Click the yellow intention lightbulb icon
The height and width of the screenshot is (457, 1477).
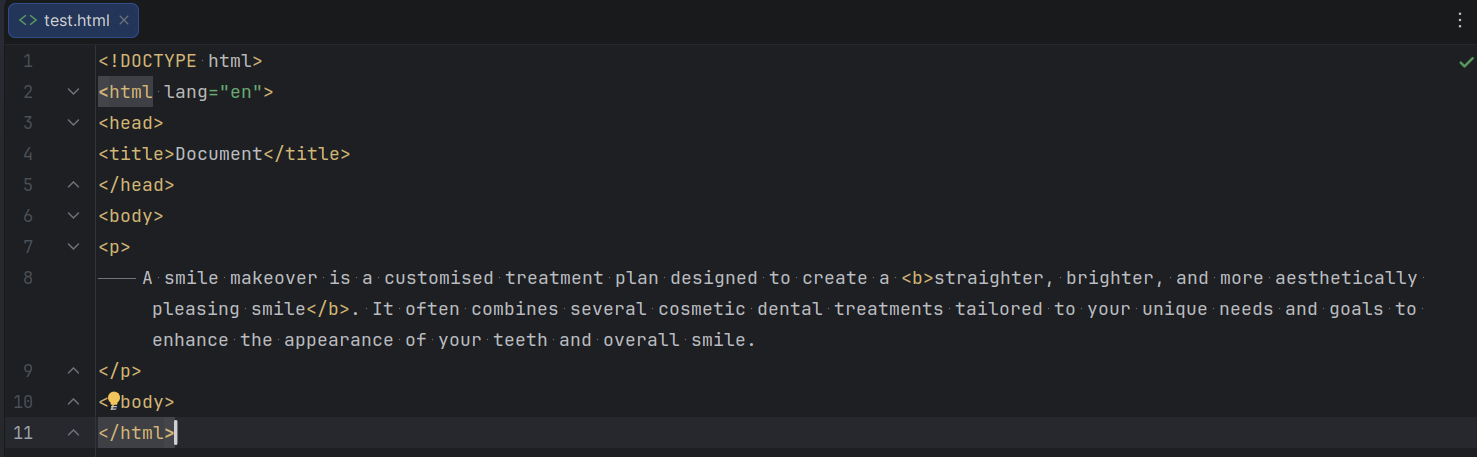[x=114, y=401]
